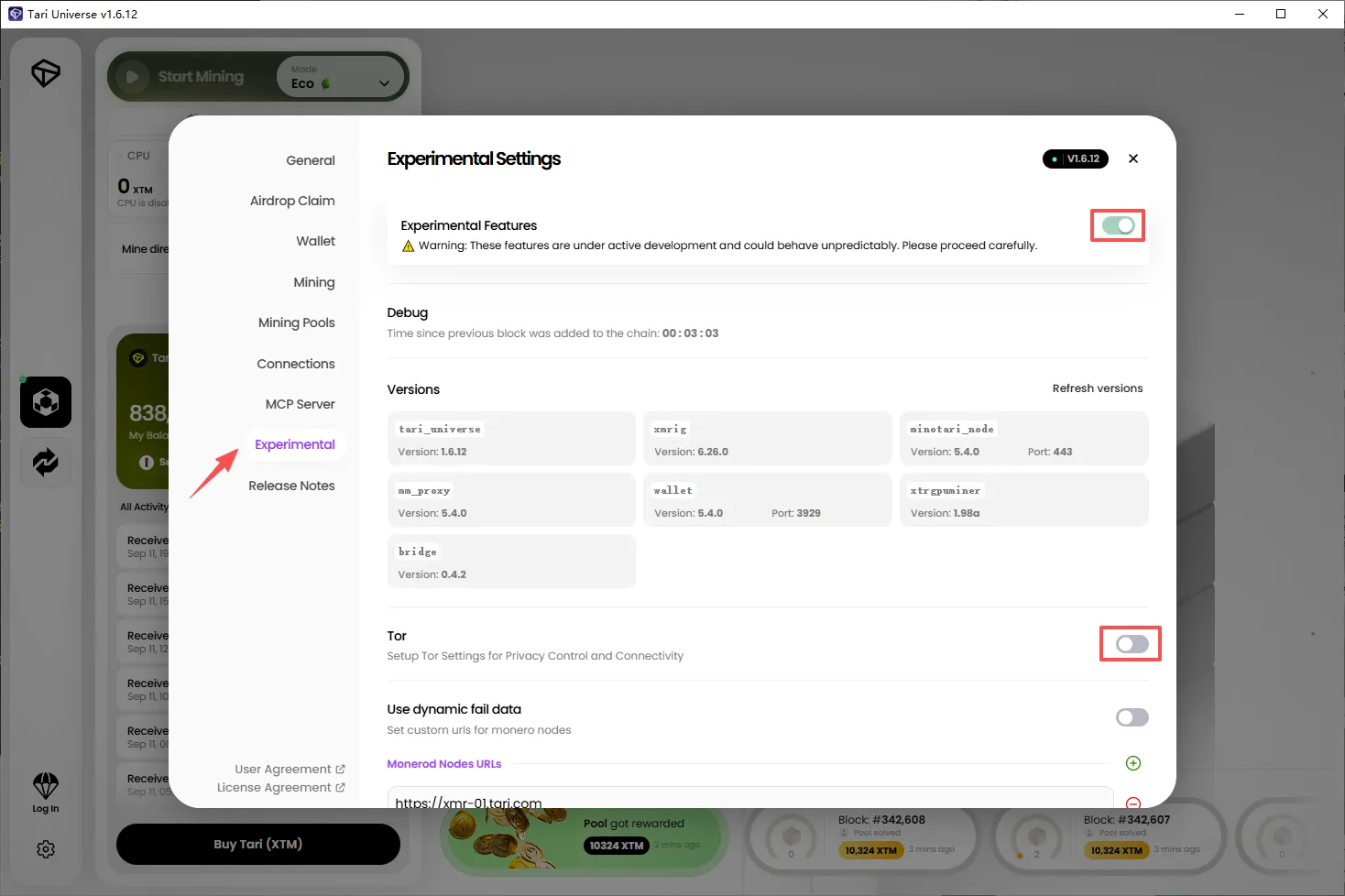Click the mm_proxy version card

click(x=511, y=499)
